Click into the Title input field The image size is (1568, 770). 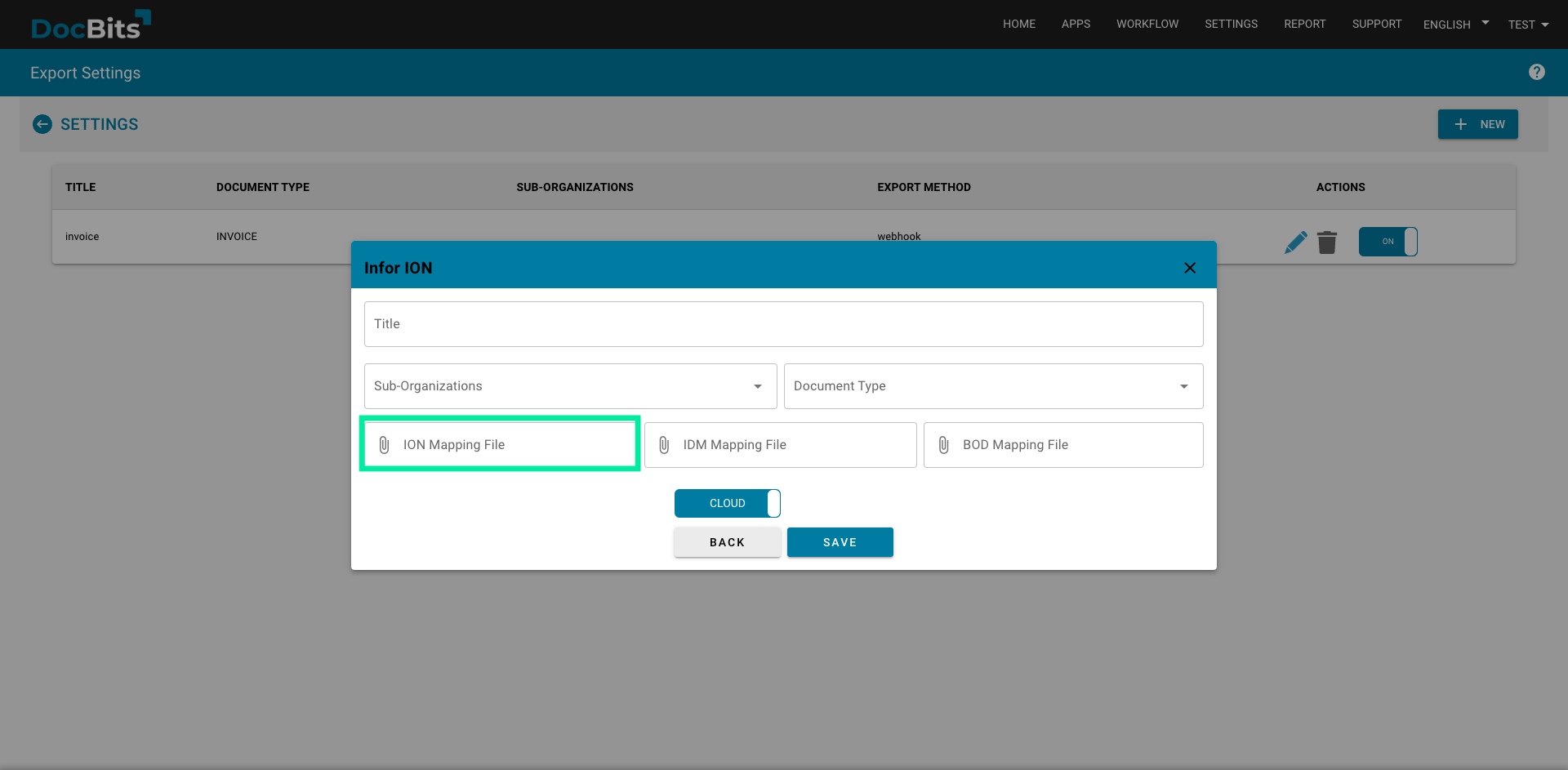point(783,323)
